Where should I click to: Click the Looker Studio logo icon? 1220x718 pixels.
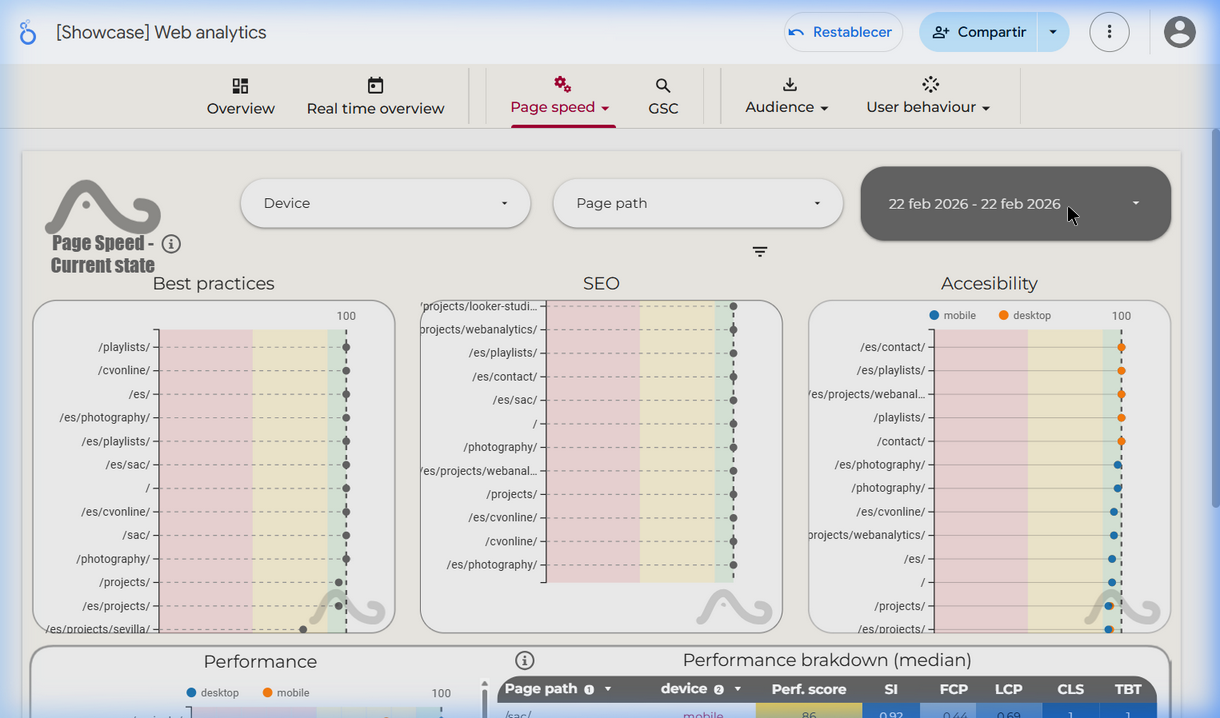(28, 33)
